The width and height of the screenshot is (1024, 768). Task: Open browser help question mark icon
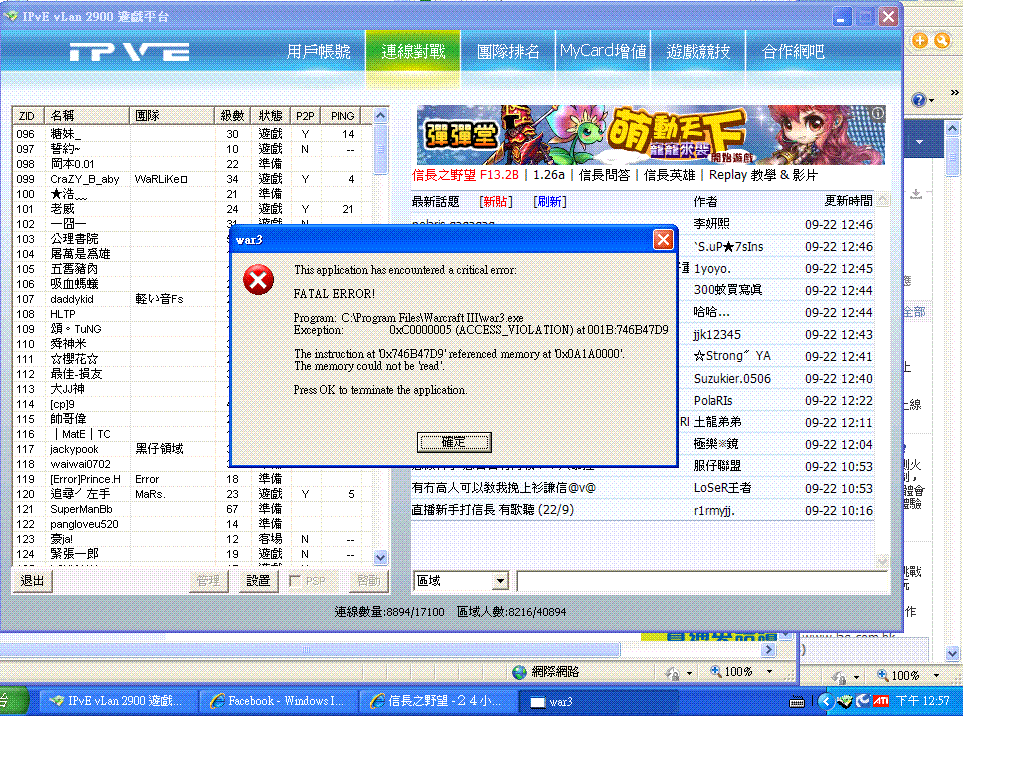click(x=919, y=100)
